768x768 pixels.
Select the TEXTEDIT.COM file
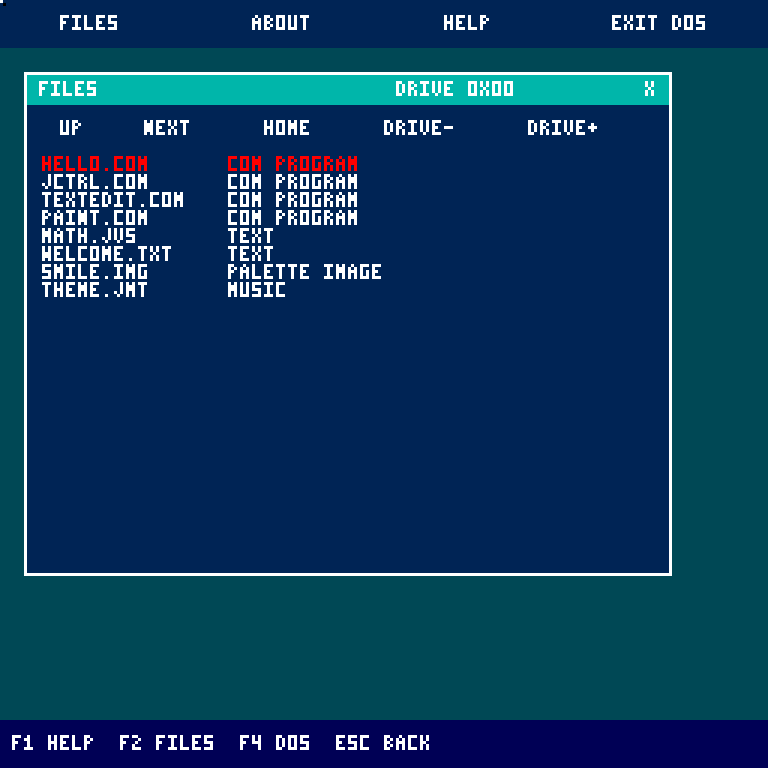pyautogui.click(x=113, y=200)
